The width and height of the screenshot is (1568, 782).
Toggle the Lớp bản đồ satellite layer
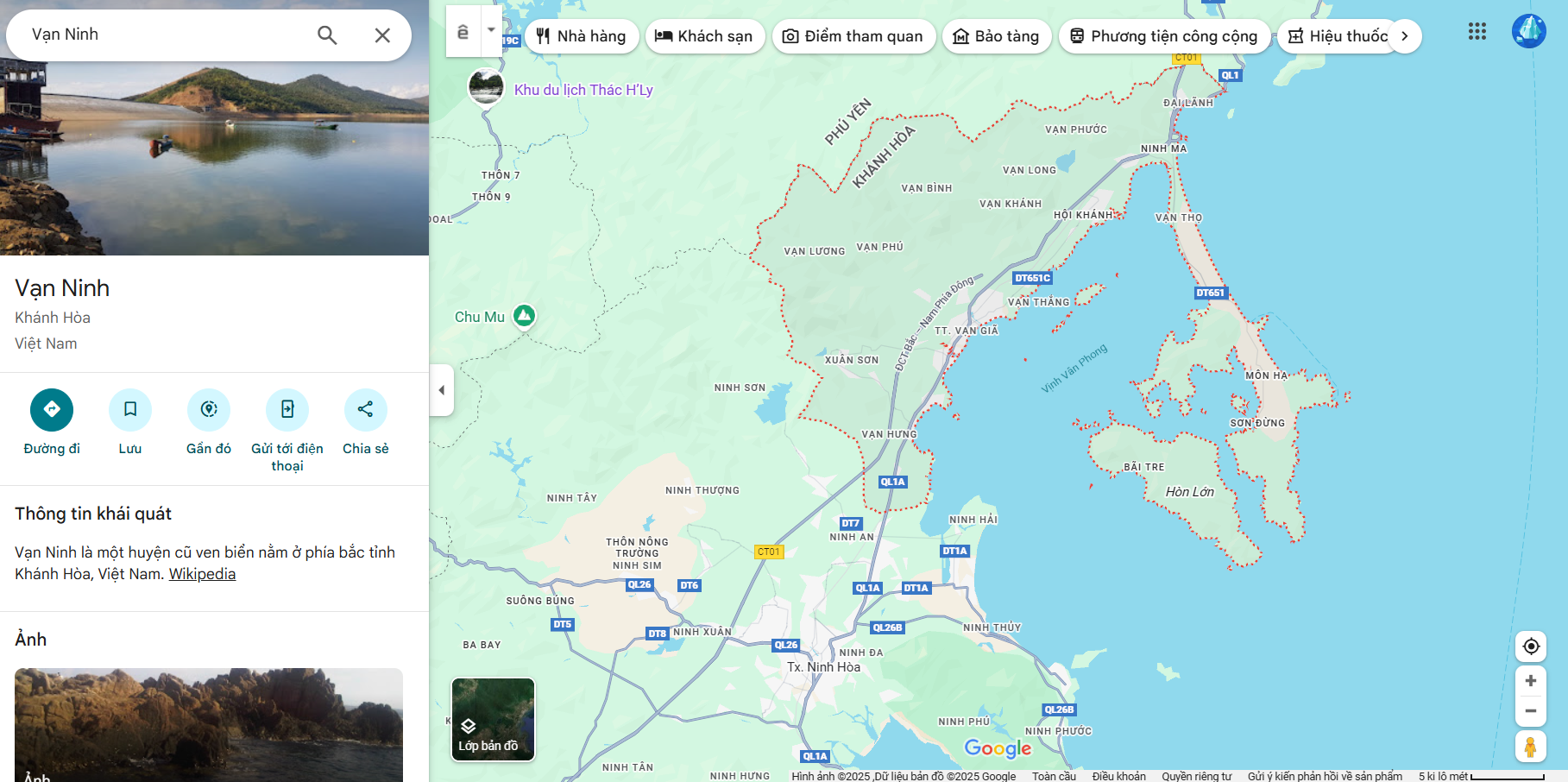click(493, 719)
